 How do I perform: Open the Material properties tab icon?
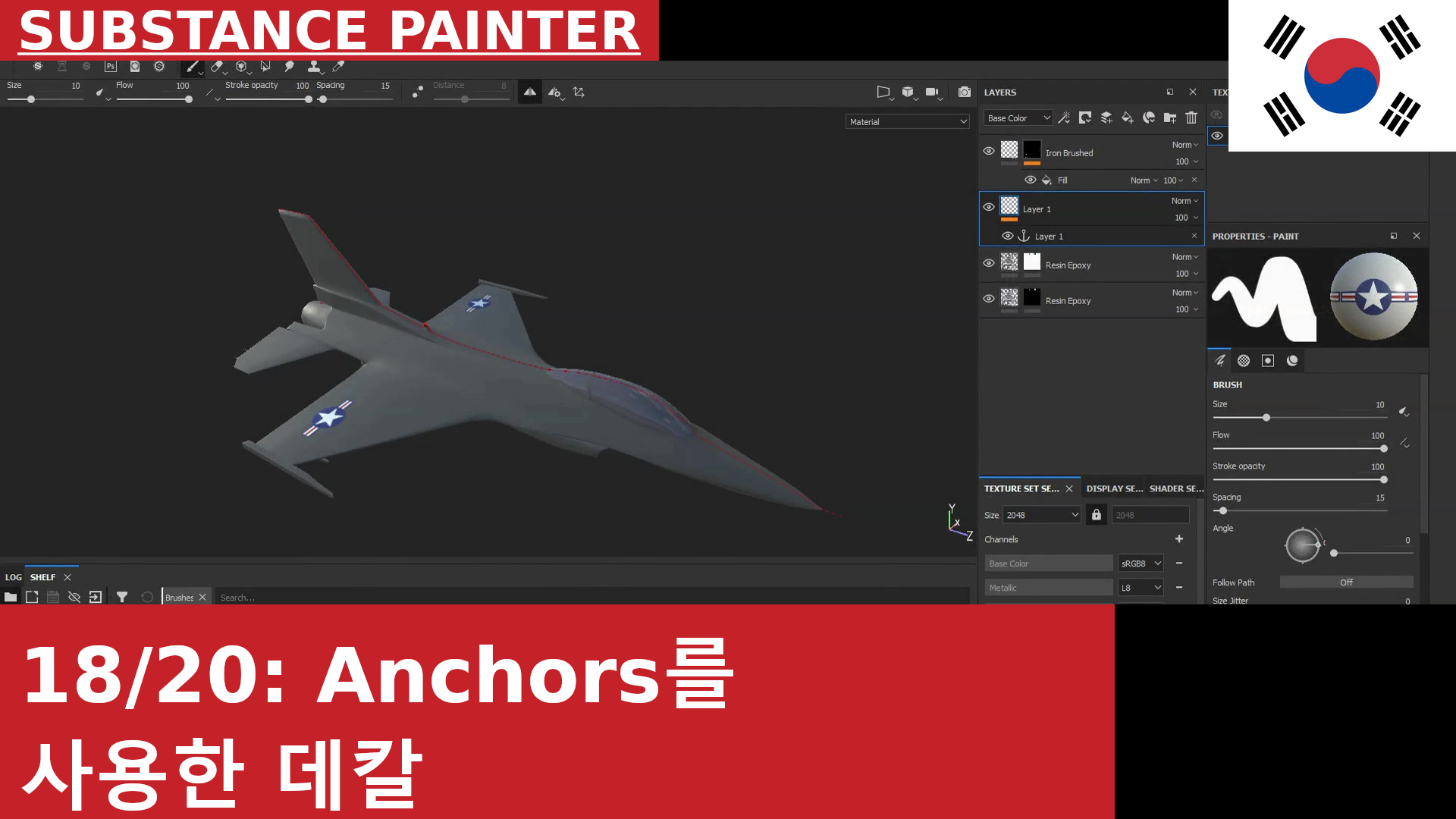click(x=1292, y=360)
